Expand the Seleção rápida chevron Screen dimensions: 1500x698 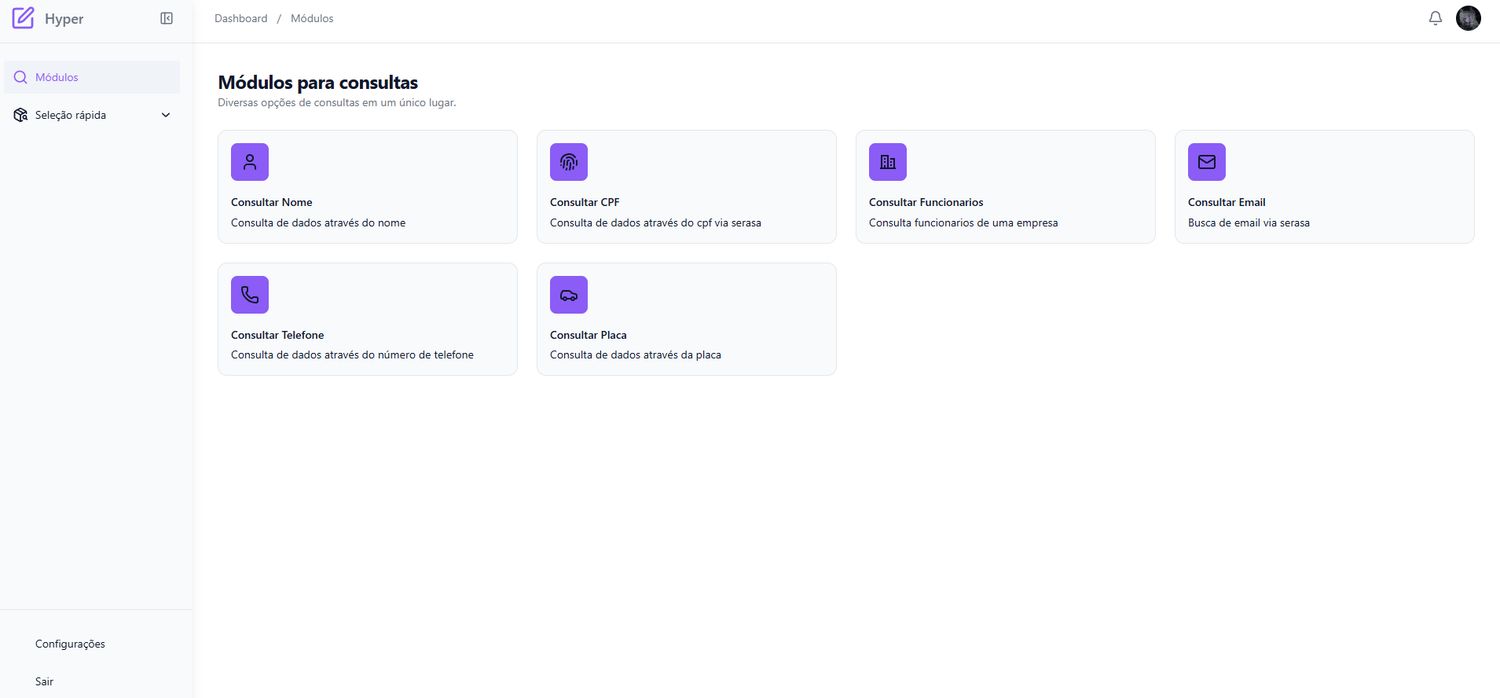click(166, 115)
